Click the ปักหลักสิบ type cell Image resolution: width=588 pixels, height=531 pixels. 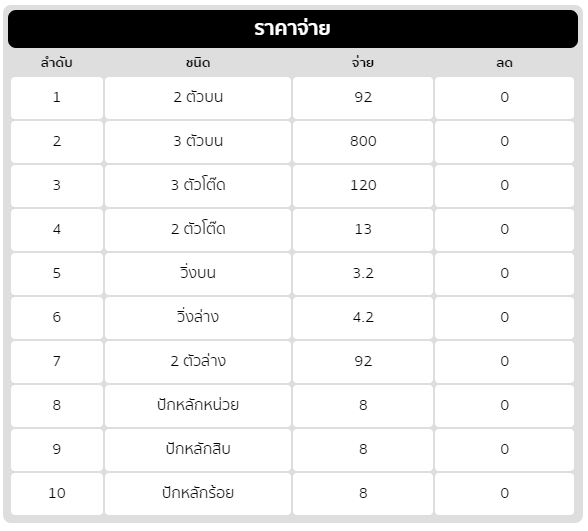tap(198, 450)
